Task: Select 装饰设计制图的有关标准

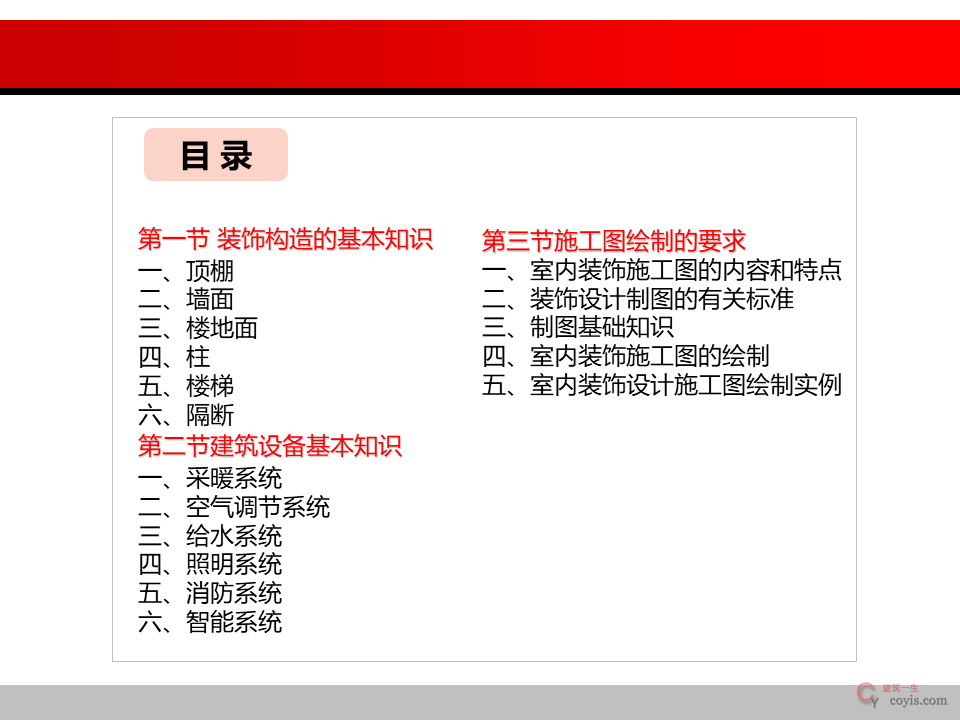Action: pos(662,299)
